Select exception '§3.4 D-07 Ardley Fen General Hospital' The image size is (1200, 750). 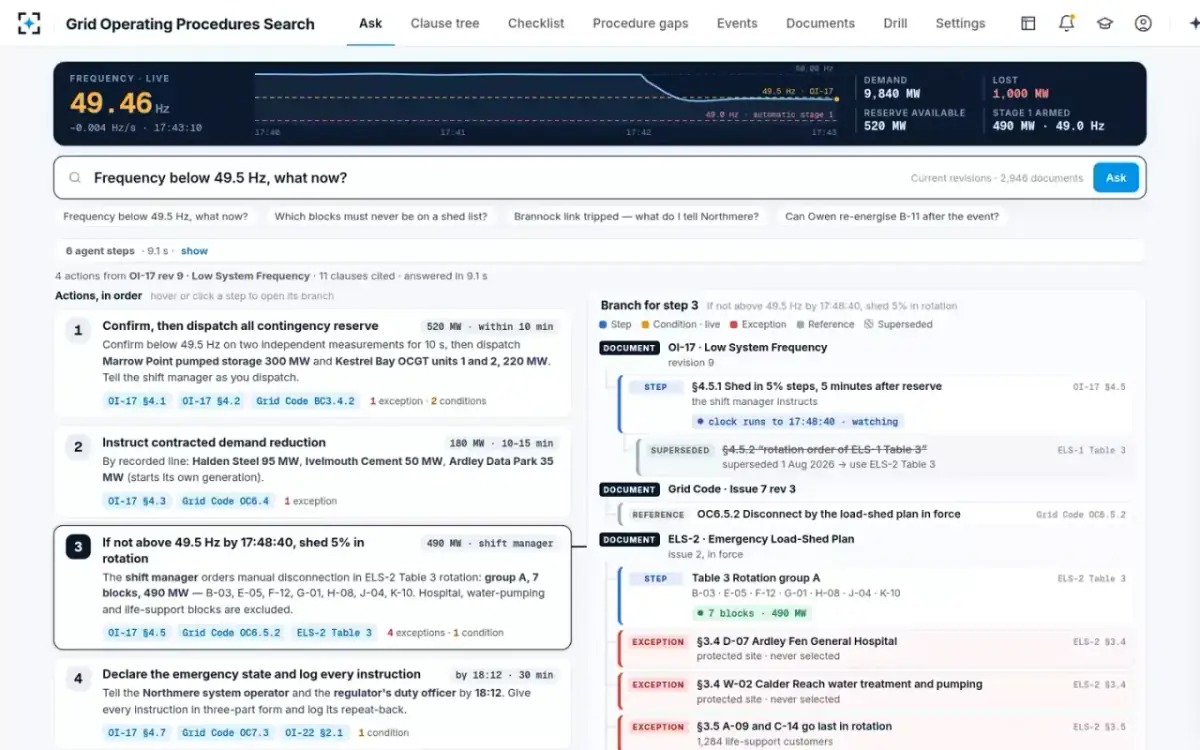(x=874, y=648)
